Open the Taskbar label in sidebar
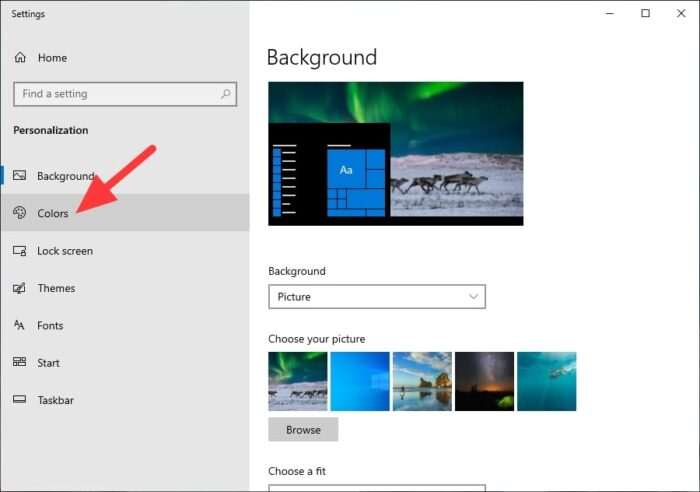 point(55,400)
